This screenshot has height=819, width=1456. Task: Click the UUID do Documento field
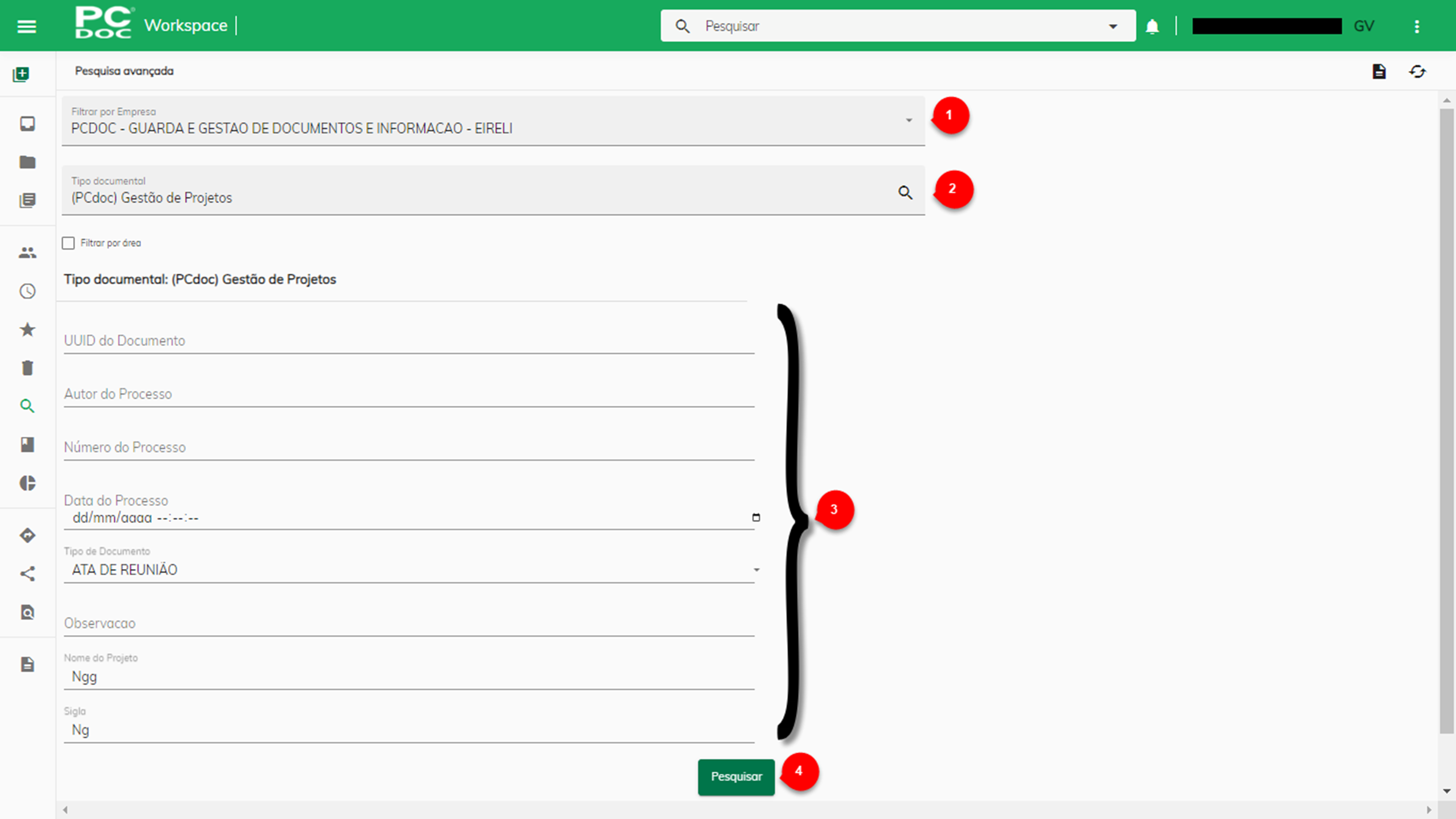409,340
